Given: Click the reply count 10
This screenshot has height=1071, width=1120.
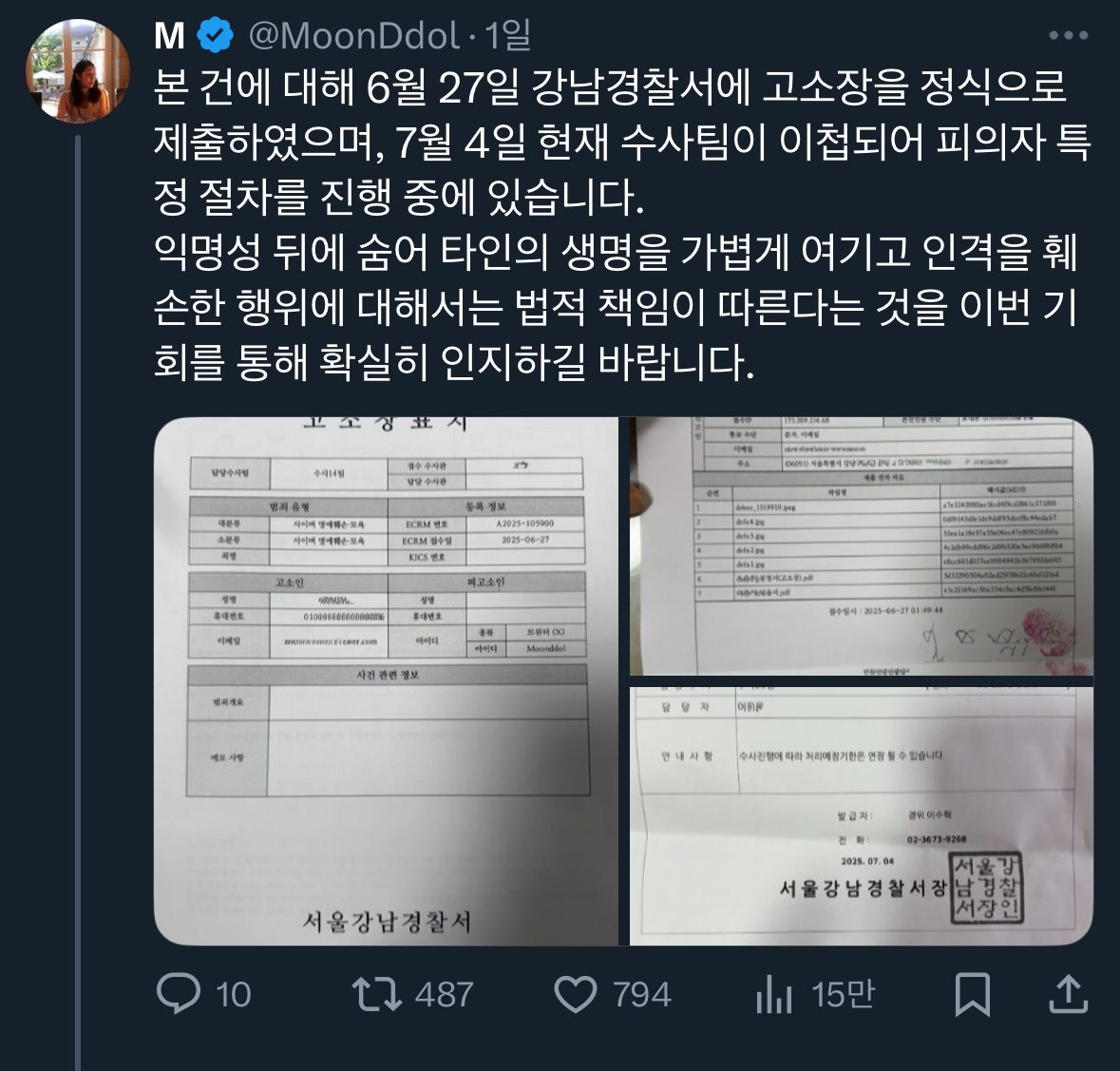Looking at the screenshot, I should tap(234, 995).
